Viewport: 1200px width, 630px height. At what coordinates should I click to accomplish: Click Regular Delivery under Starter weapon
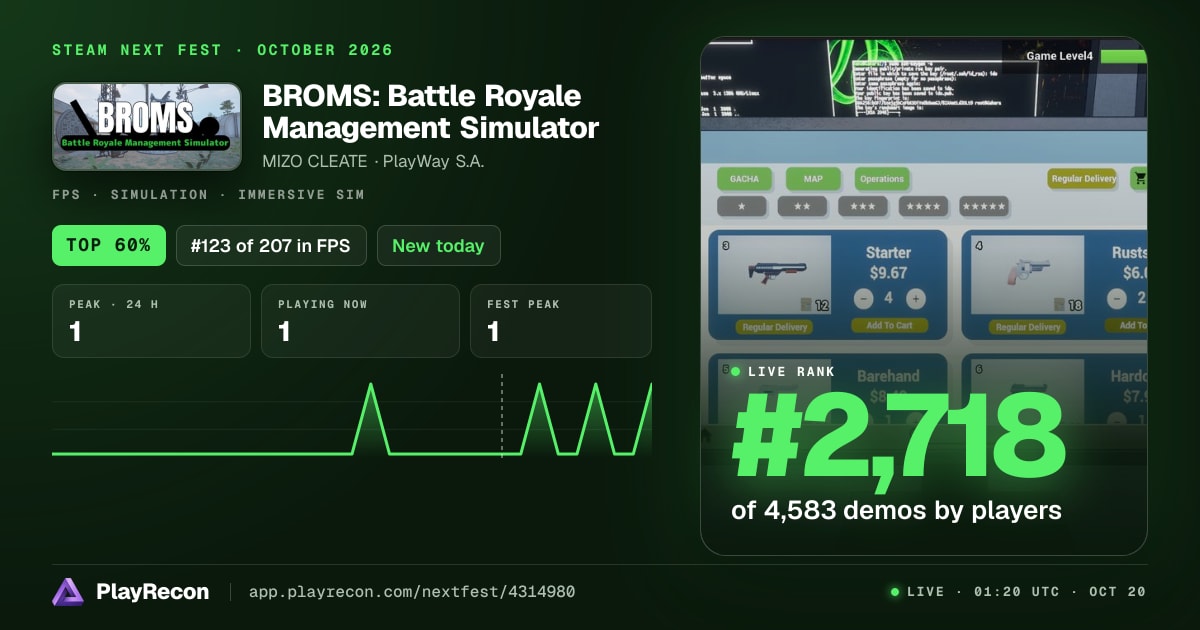click(x=775, y=327)
